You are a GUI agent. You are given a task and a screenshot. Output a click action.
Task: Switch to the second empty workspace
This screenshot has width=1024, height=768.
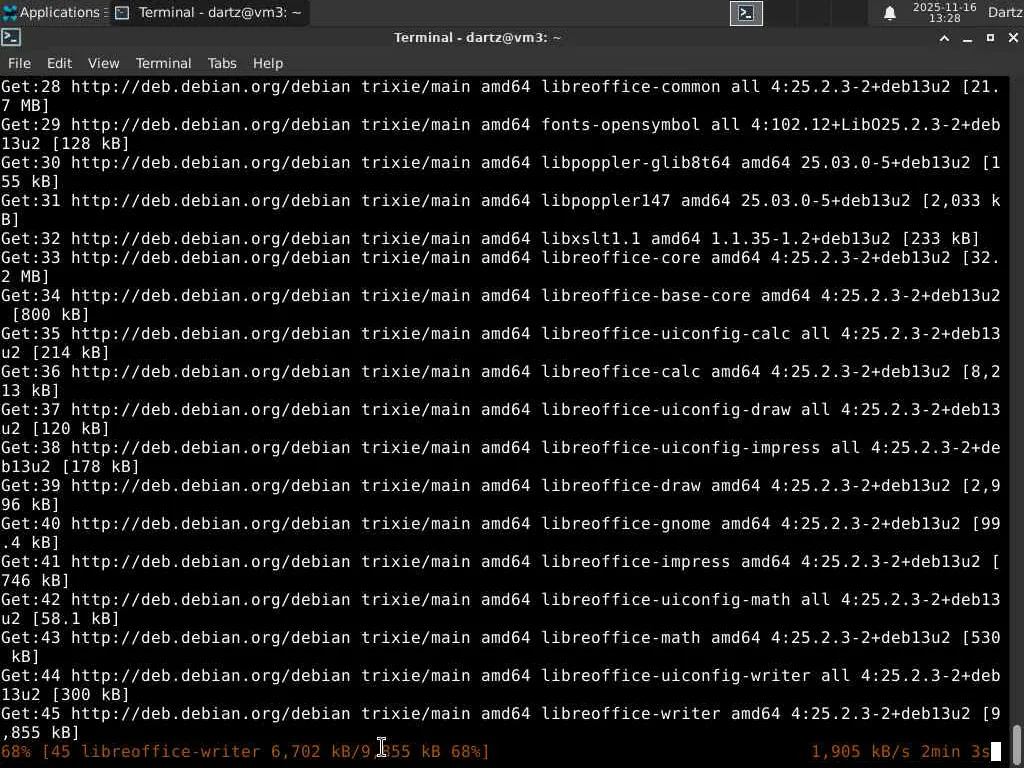pos(780,13)
